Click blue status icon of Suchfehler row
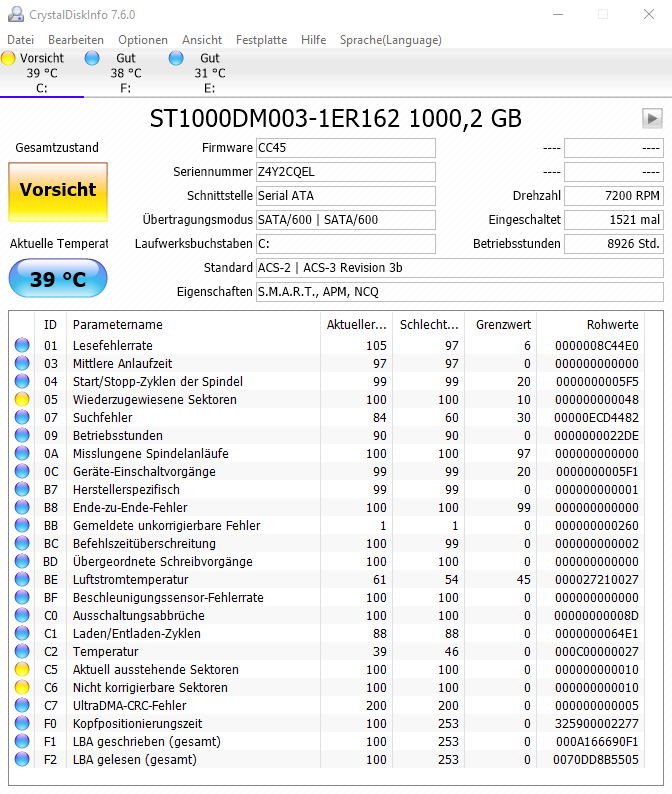This screenshot has width=672, height=794. tap(22, 417)
